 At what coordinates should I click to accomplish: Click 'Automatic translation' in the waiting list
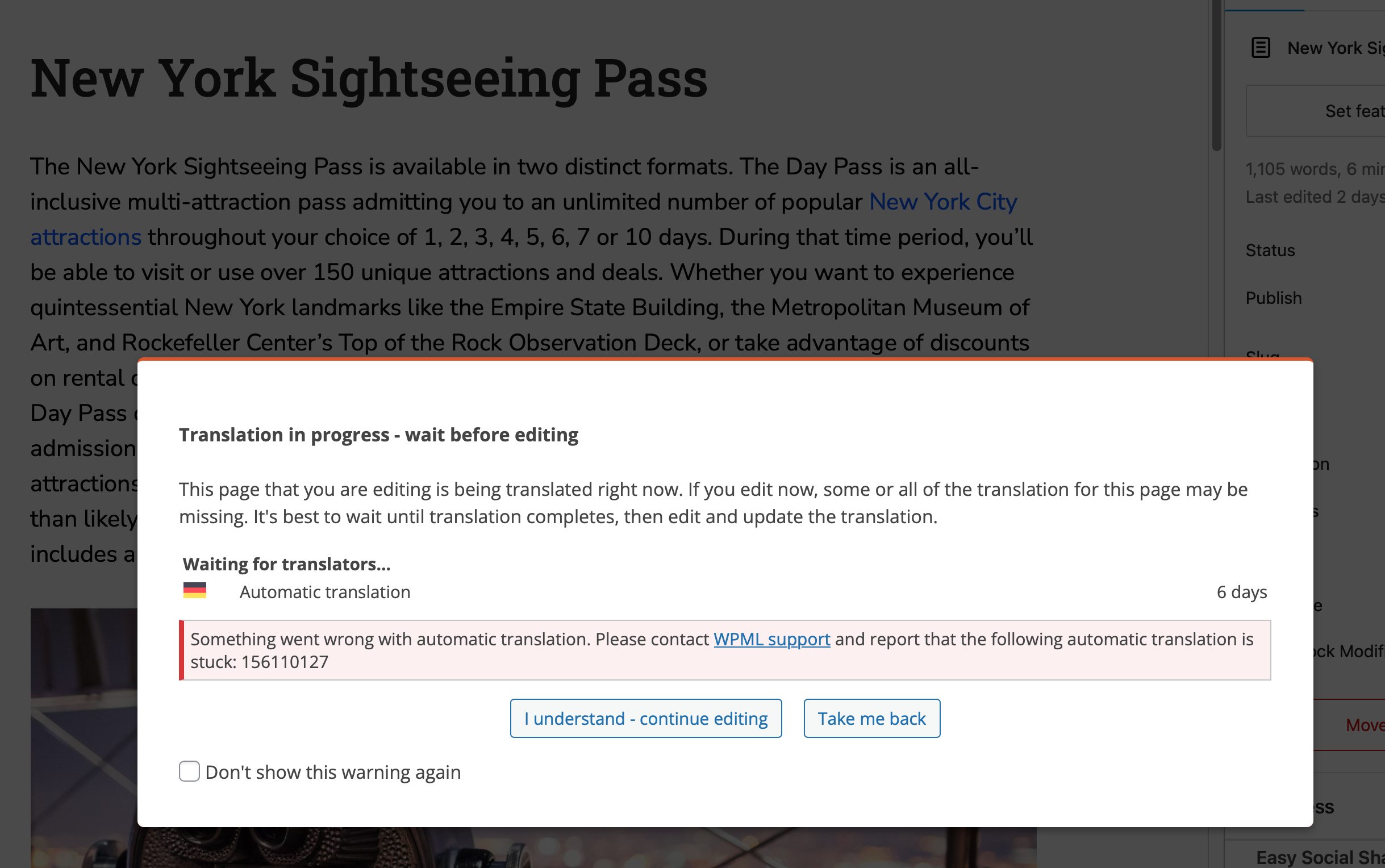click(x=325, y=591)
